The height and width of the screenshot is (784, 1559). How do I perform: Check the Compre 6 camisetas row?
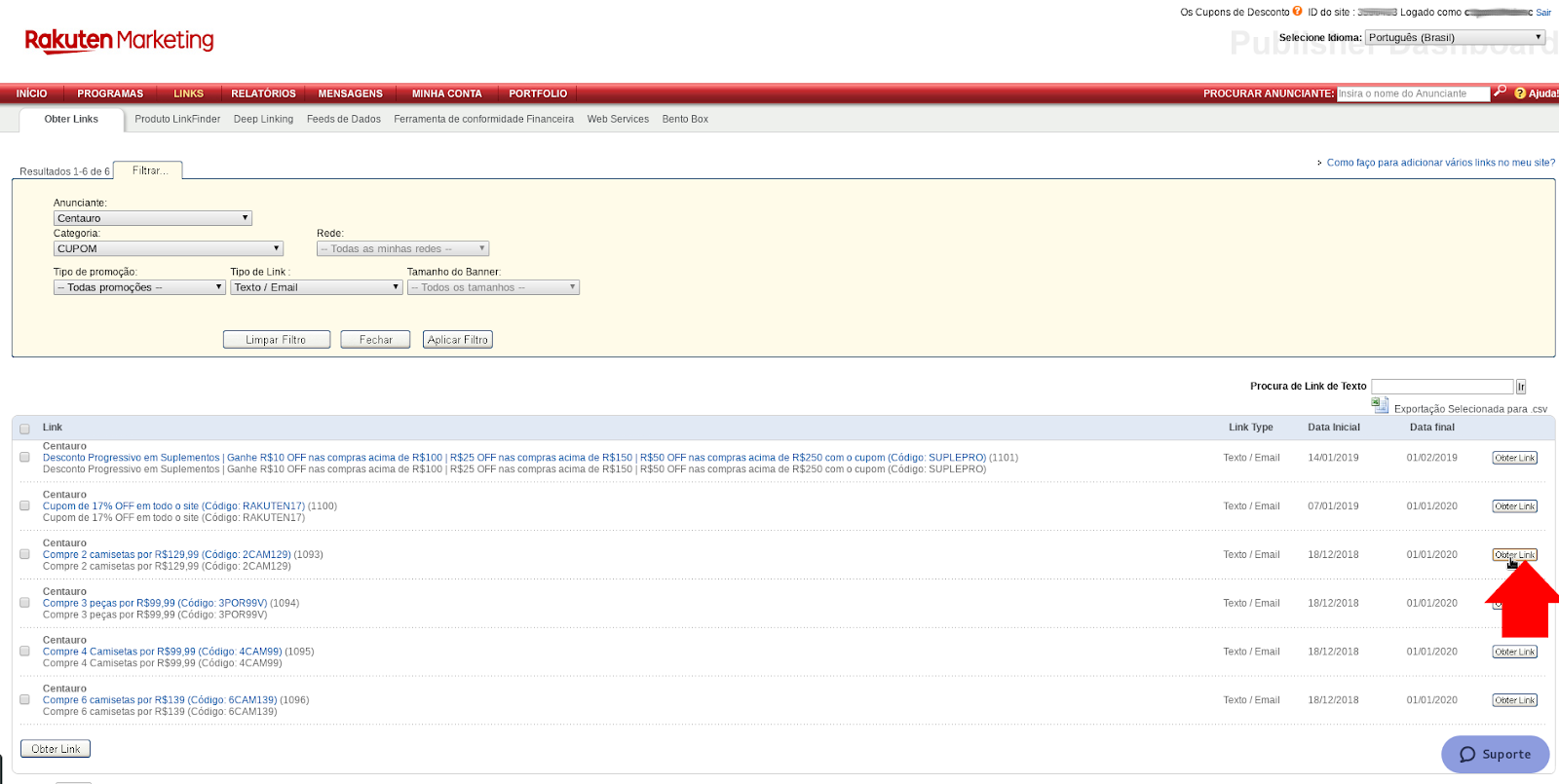click(x=24, y=699)
